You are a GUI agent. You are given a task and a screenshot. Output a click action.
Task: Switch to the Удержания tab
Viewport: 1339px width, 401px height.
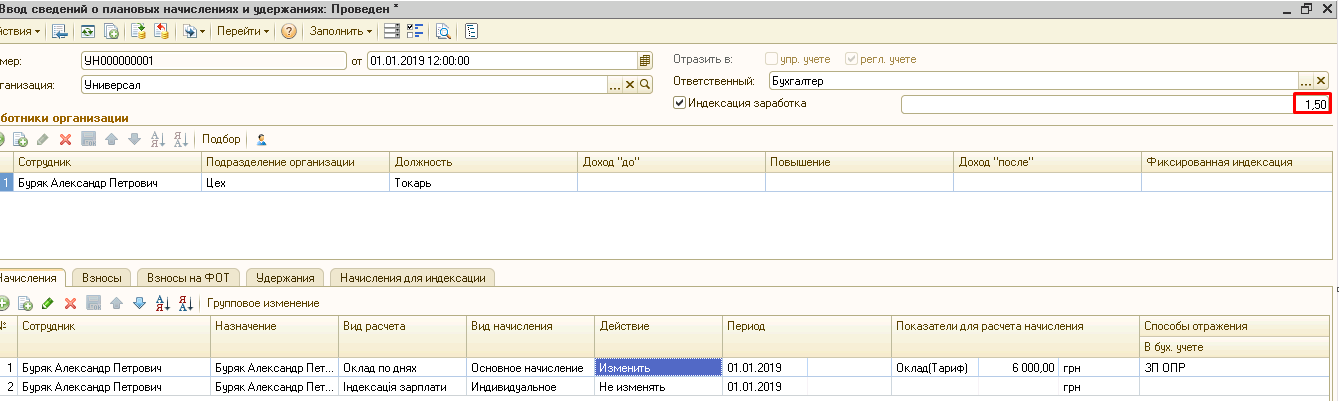tap(286, 278)
